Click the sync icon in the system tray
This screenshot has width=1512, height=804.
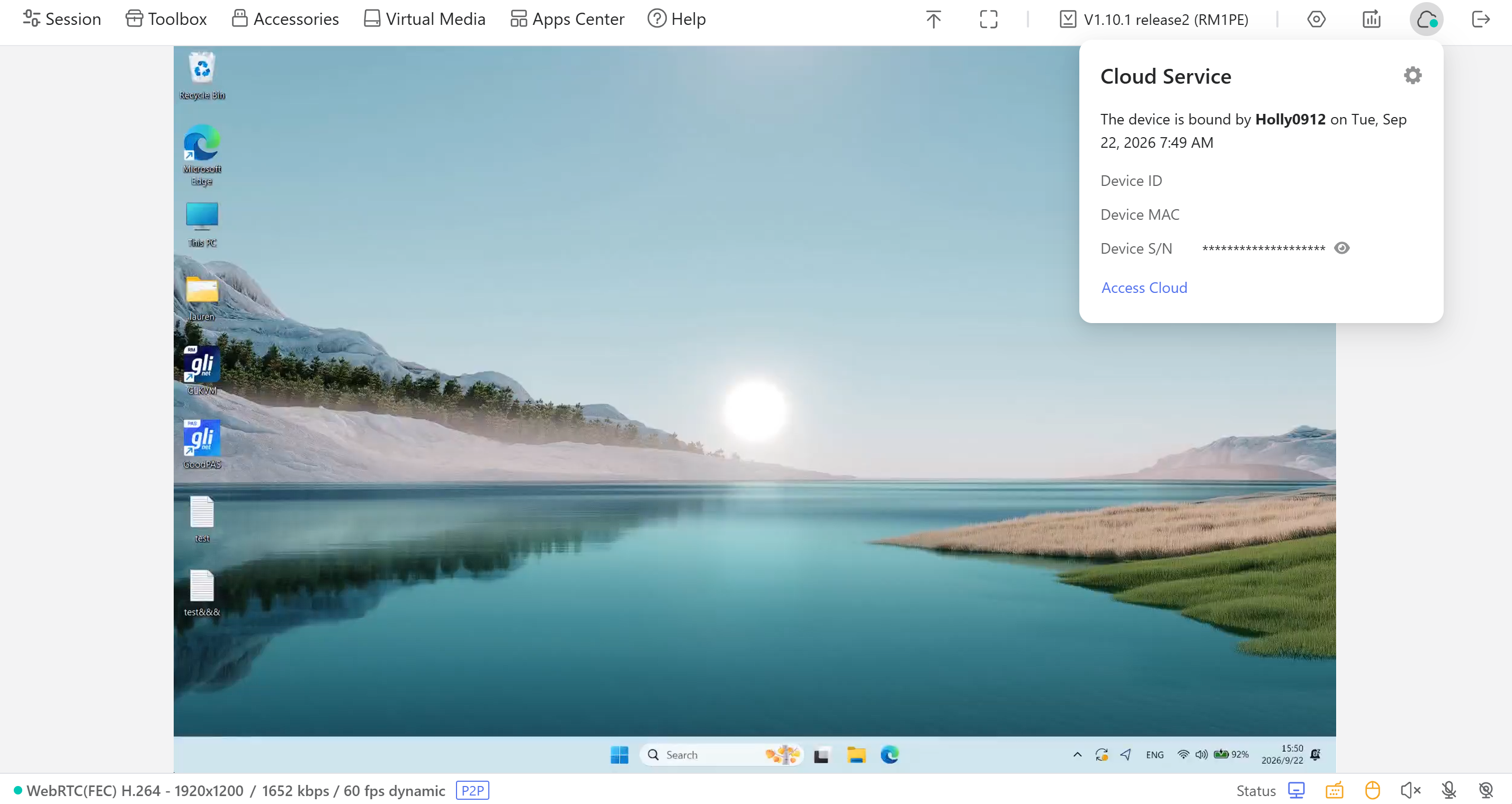pos(1102,754)
